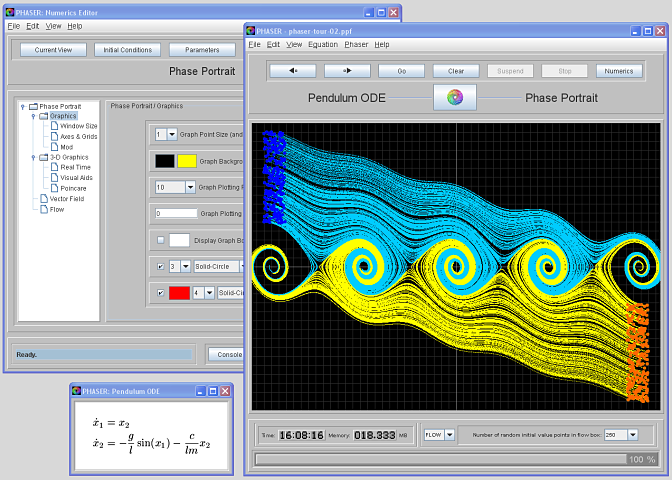
Task: Select the Window Size page icon
Action: (x=55, y=126)
